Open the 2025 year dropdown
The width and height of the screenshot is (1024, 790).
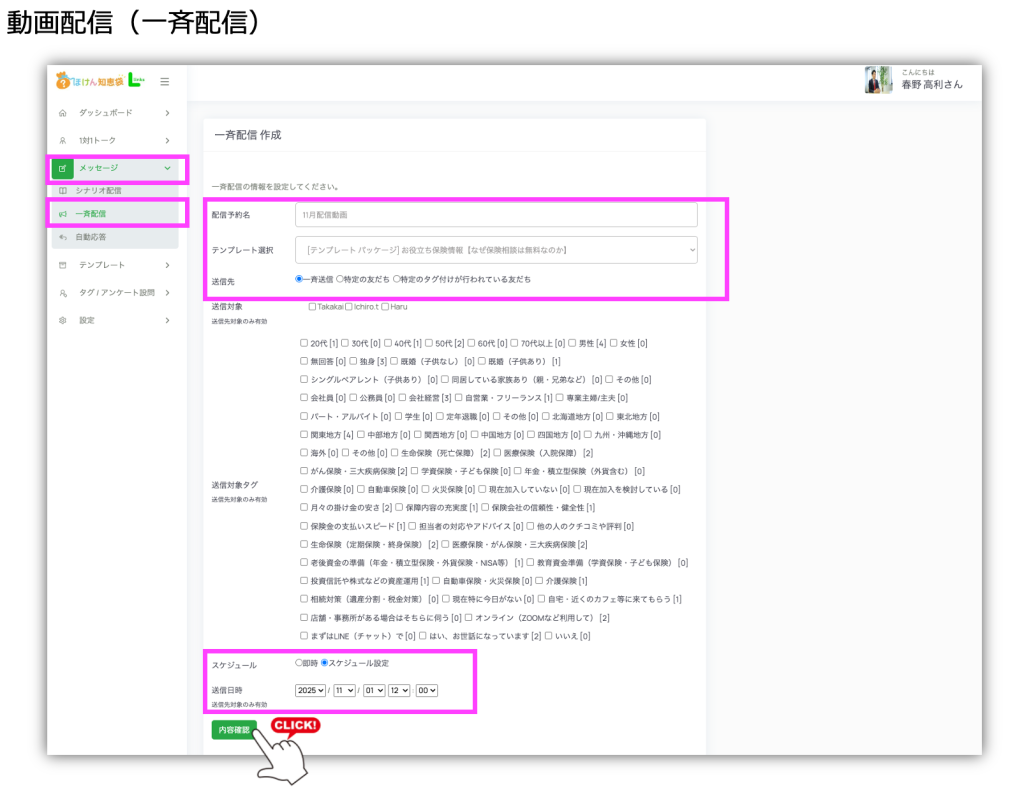310,691
